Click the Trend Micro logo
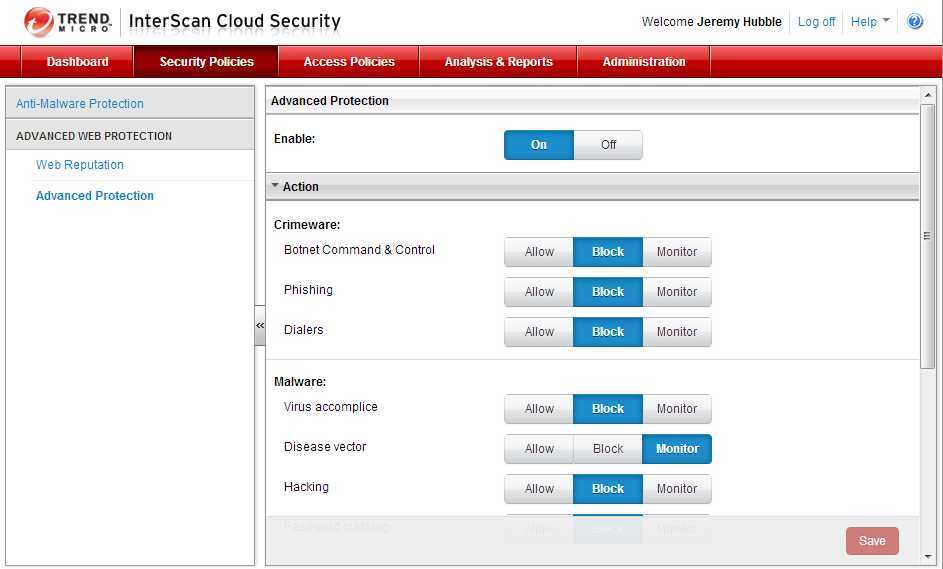Screen dimensions: 943x569 click(x=67, y=22)
